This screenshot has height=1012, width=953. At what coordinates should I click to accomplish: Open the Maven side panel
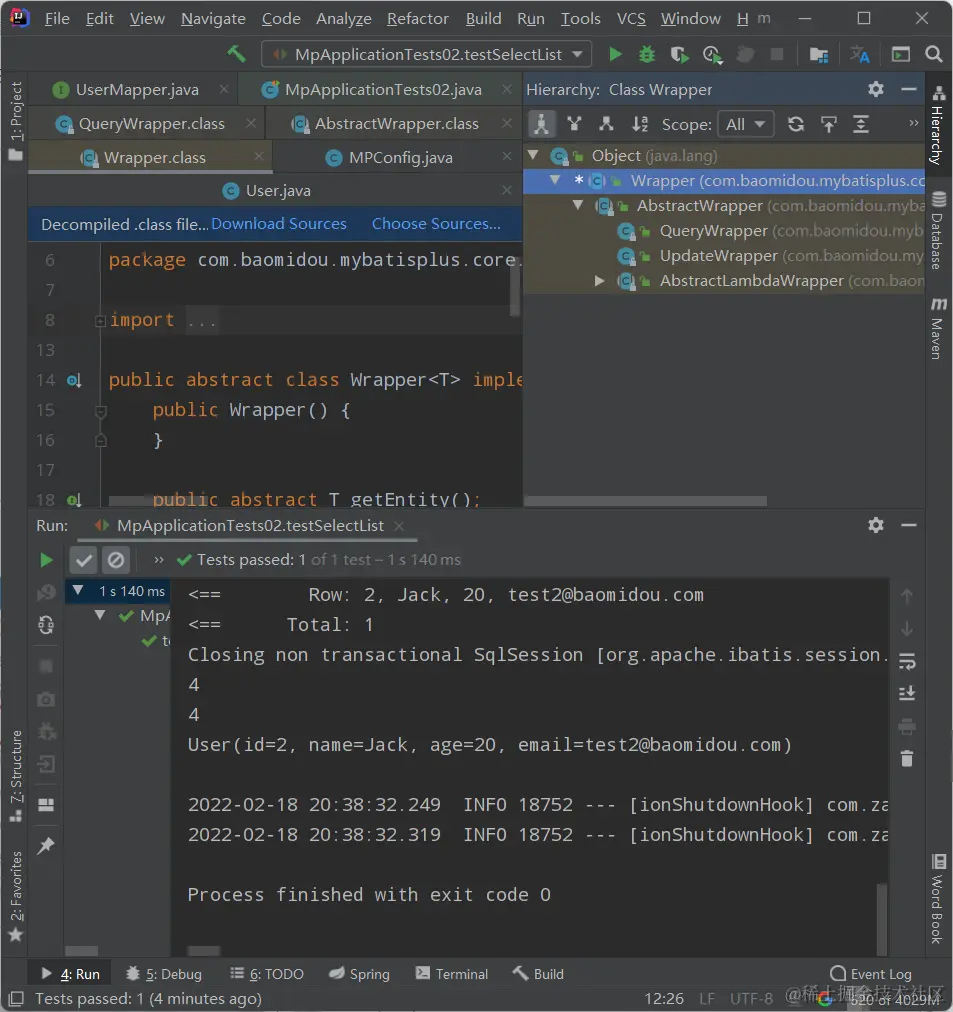(x=939, y=328)
